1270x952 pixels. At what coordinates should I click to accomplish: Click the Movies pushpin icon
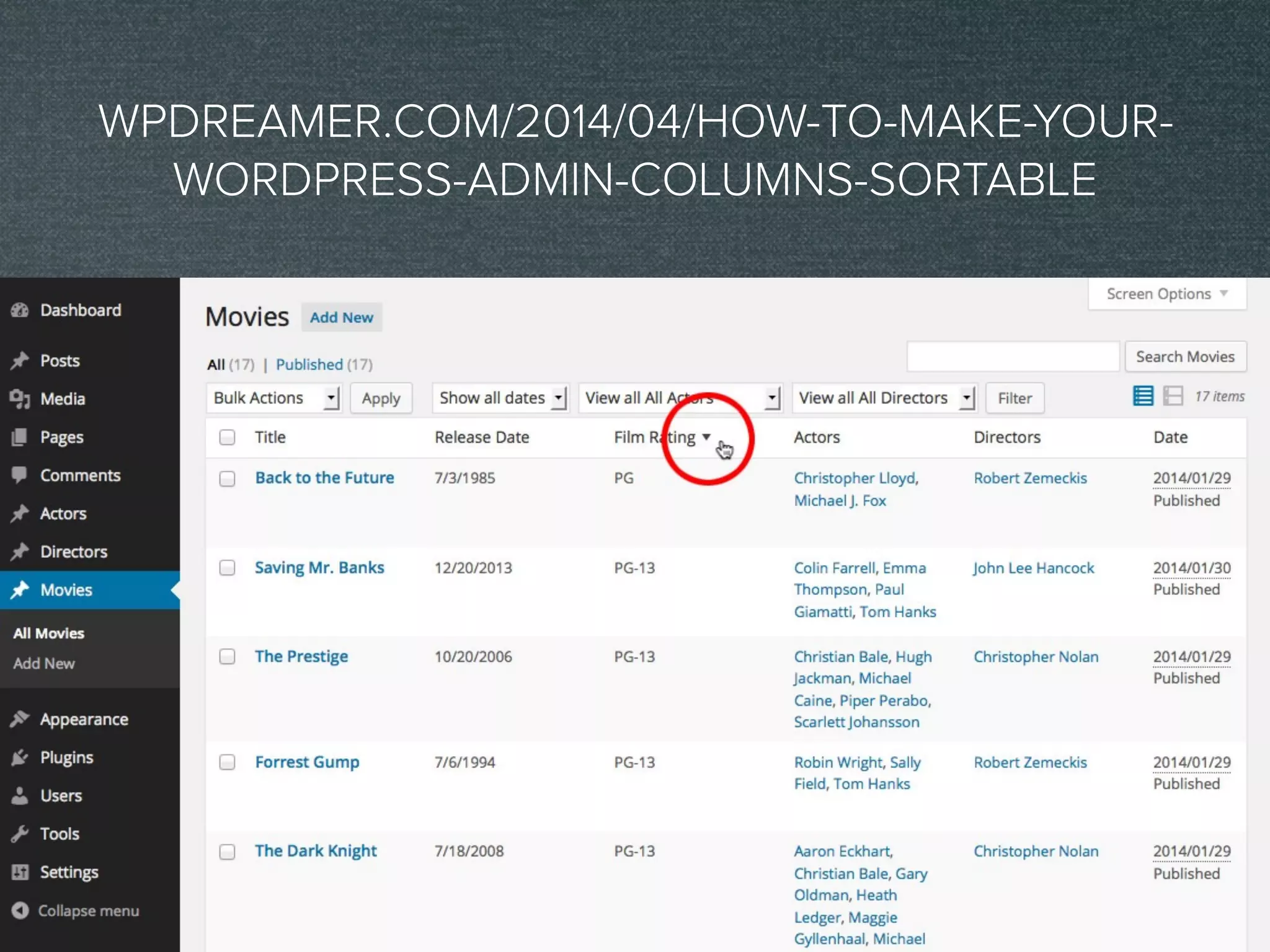pos(20,589)
